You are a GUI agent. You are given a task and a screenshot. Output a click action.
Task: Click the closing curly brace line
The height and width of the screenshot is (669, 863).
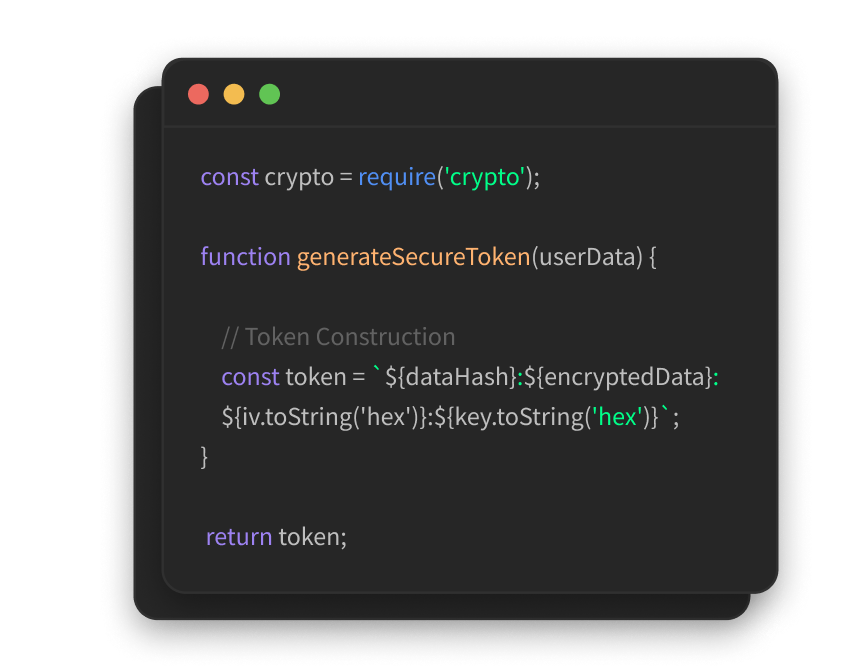click(204, 457)
